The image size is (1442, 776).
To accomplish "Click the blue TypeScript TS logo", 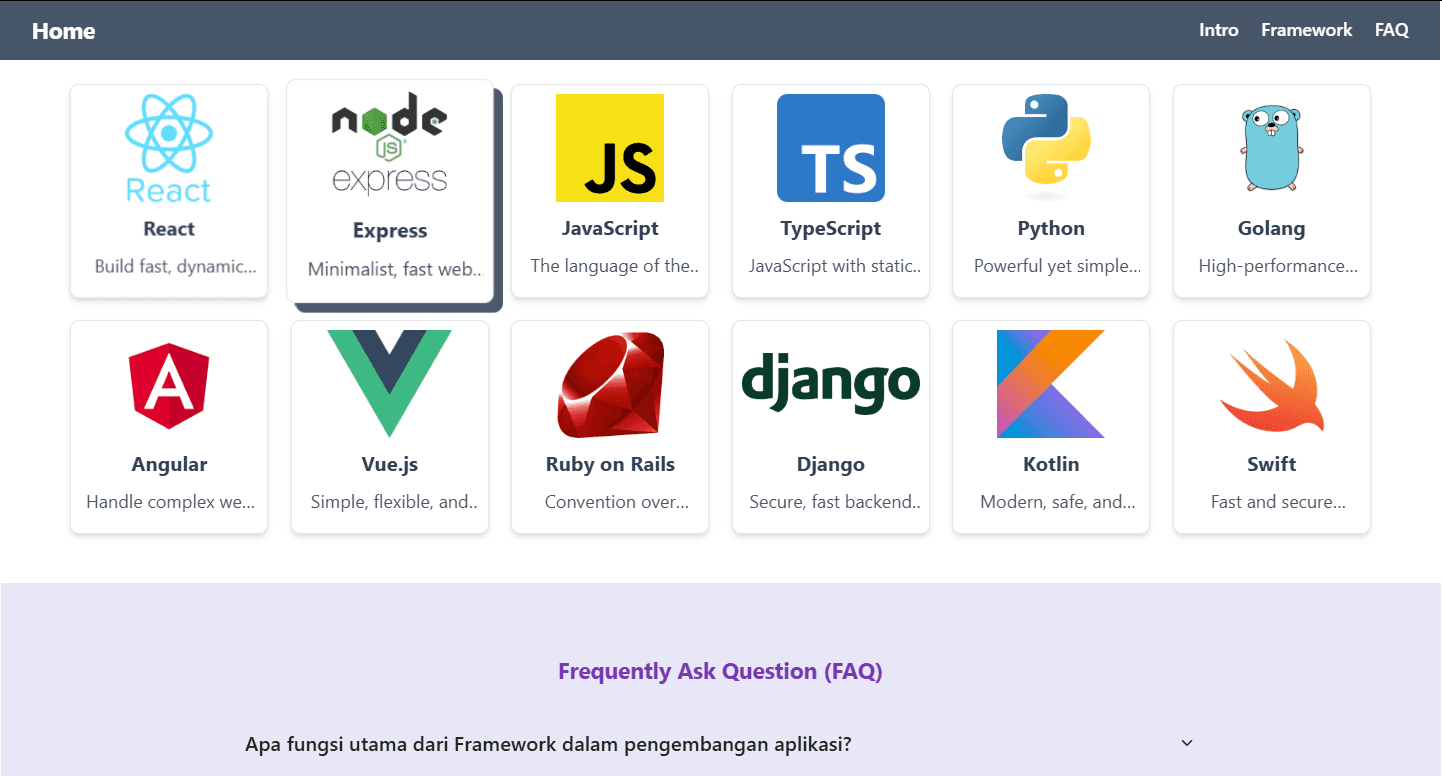I will [x=830, y=148].
